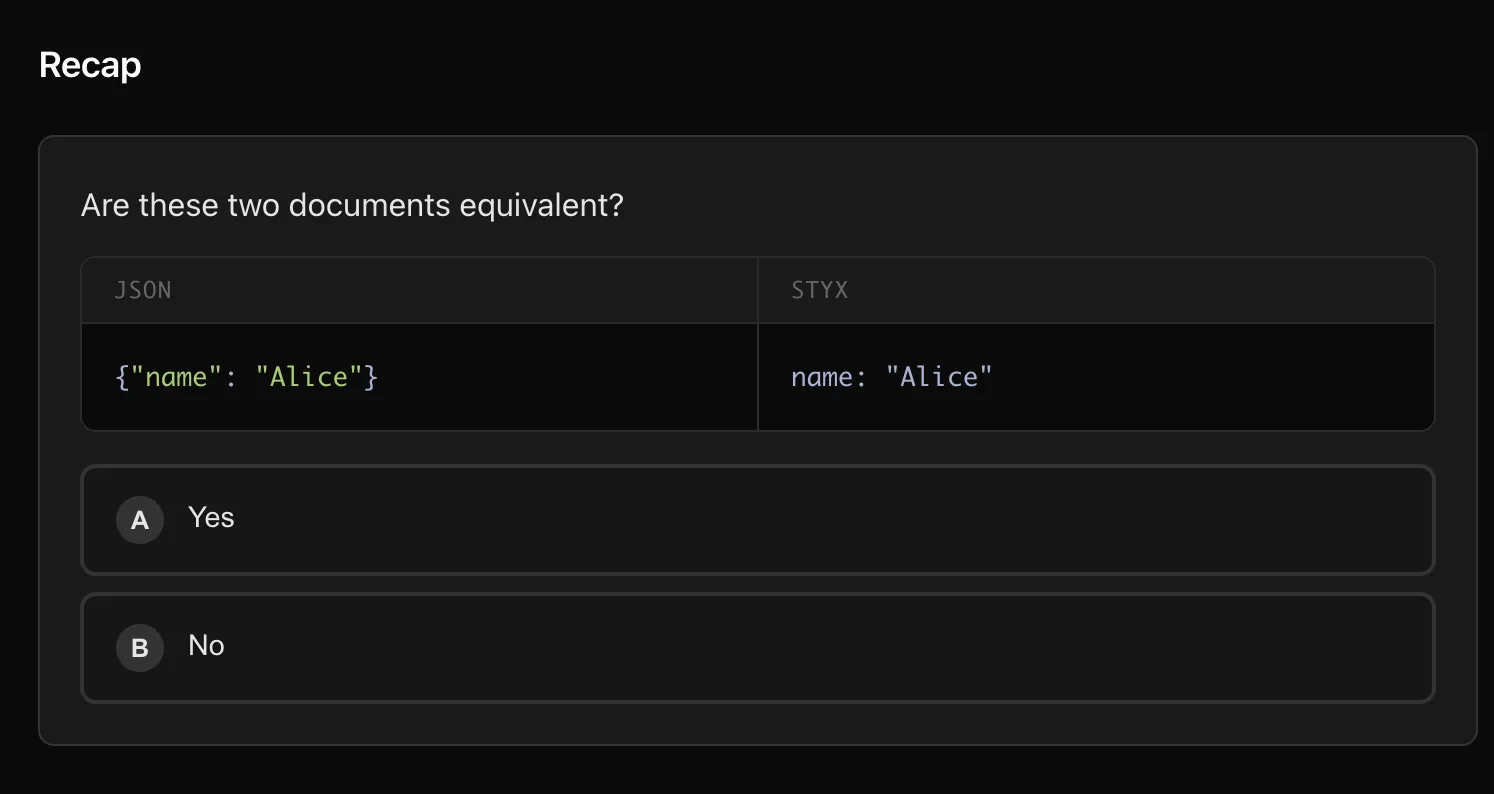Click the question text asking about document equivalence
1494x794 pixels.
[x=352, y=205]
